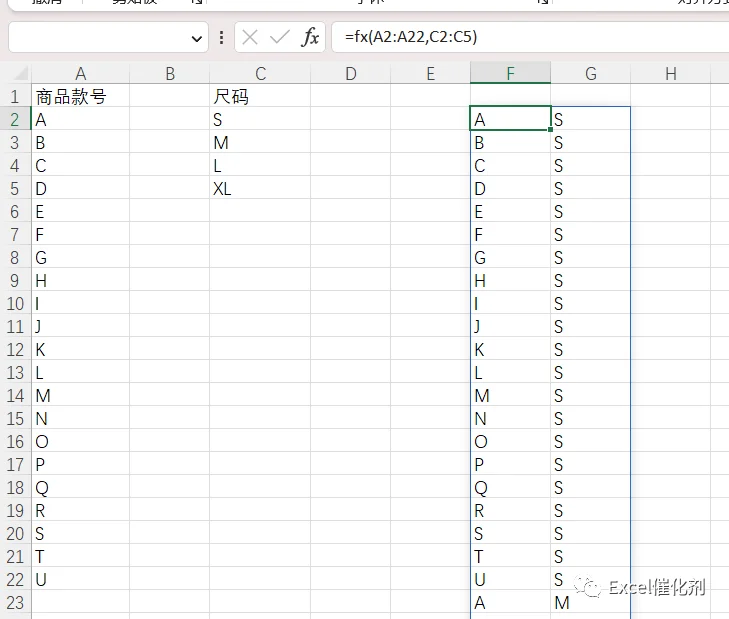This screenshot has width=729, height=619.
Task: Click cell A18 containing Q
Action: [80, 488]
